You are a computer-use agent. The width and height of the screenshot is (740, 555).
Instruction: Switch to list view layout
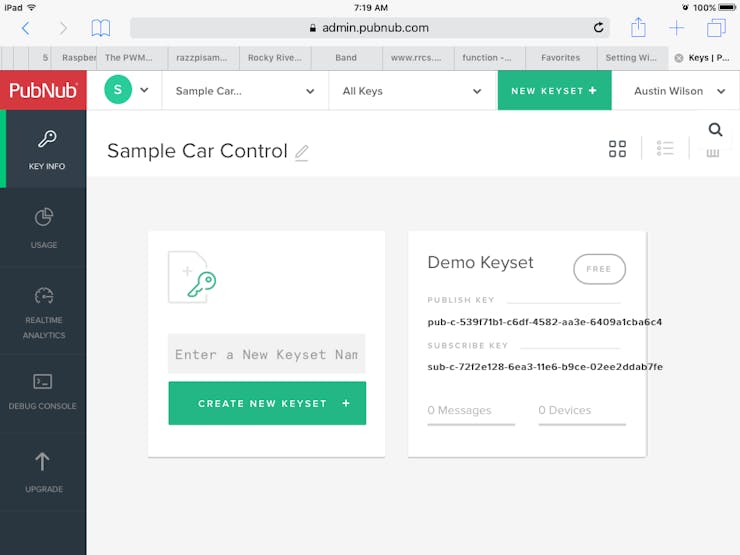(x=665, y=148)
